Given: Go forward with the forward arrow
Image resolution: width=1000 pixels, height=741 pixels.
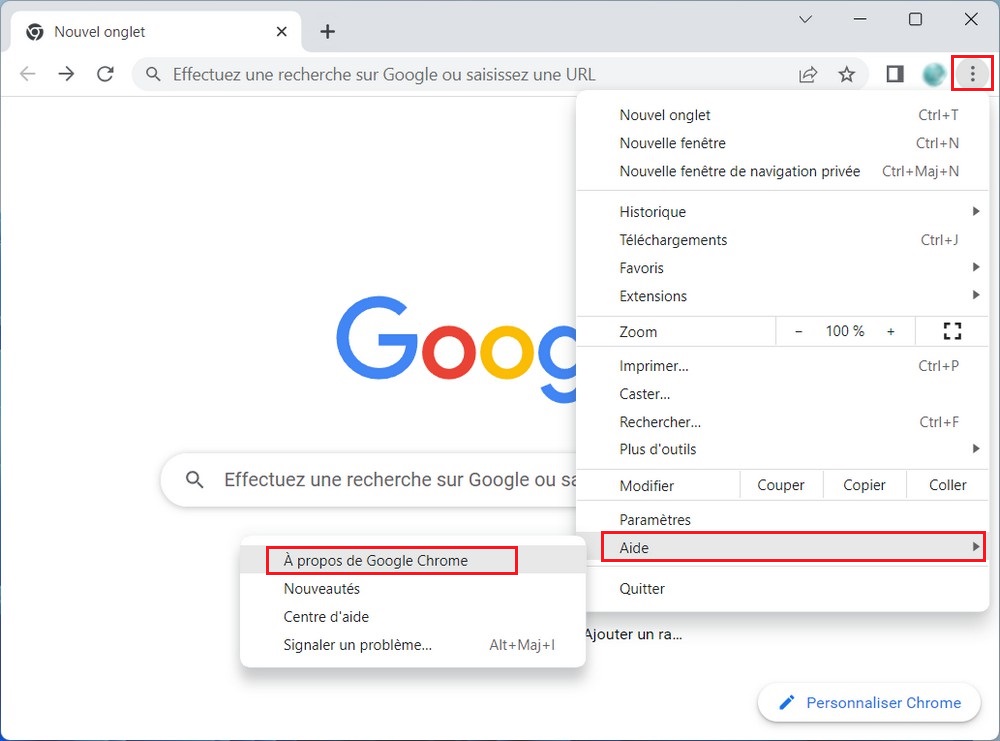Looking at the screenshot, I should 66,74.
